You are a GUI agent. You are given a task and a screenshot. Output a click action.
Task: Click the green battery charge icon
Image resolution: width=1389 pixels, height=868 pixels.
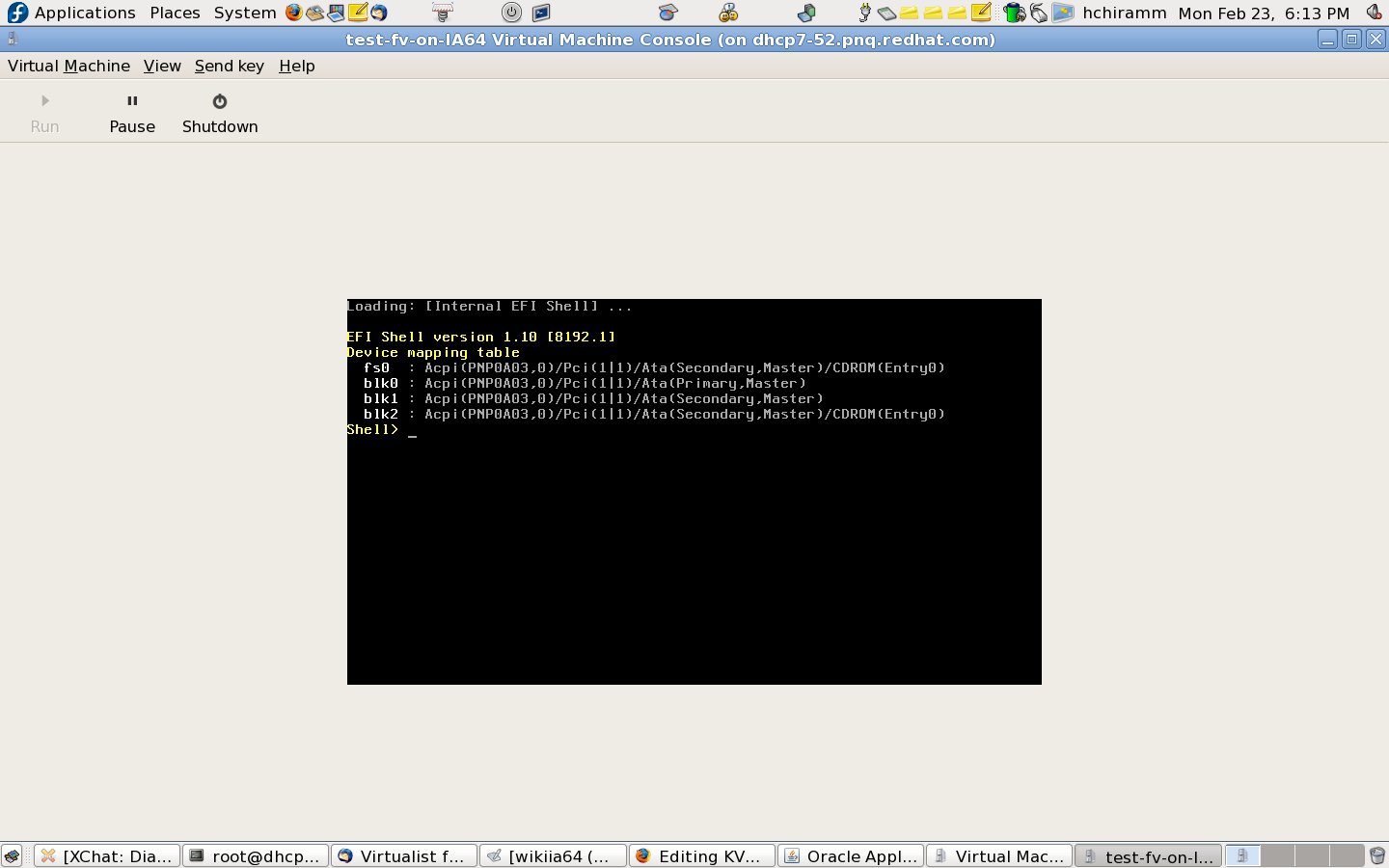[x=1014, y=13]
